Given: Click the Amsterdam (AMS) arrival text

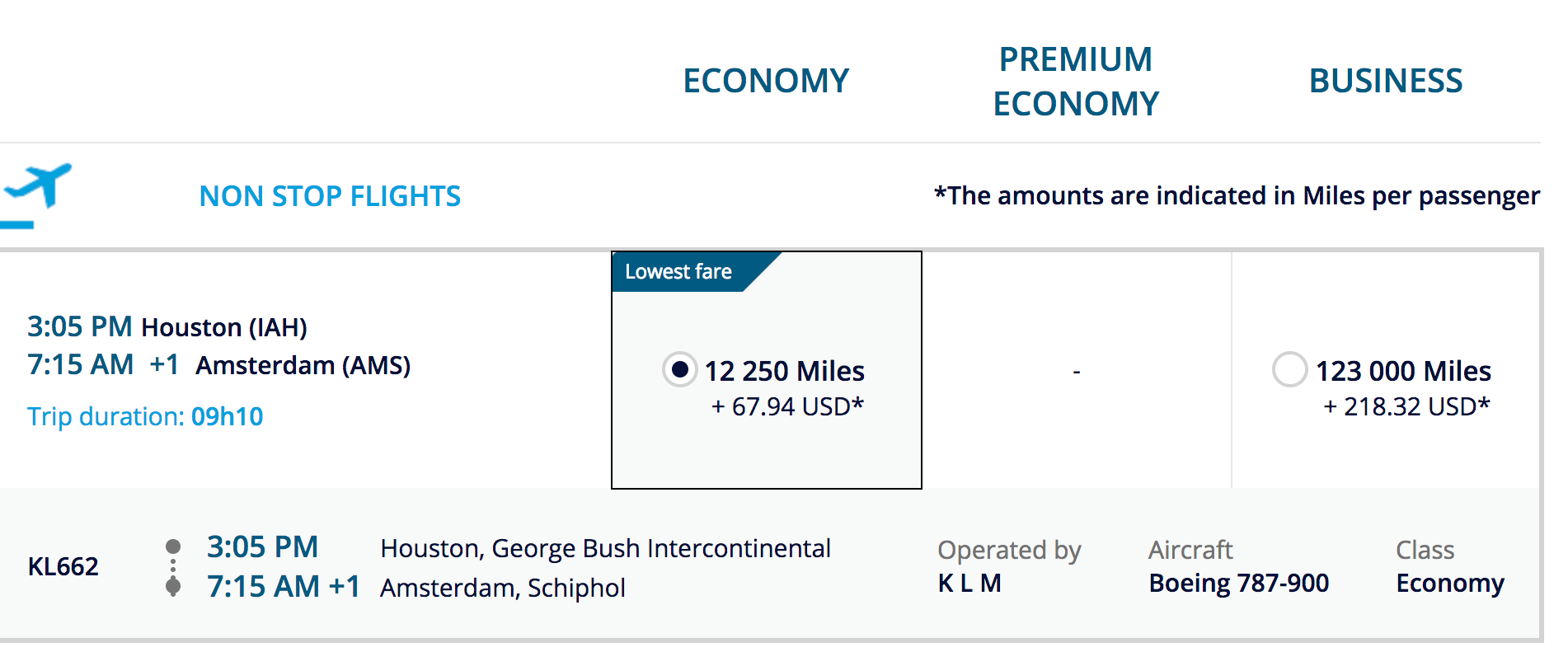Looking at the screenshot, I should pyautogui.click(x=303, y=365).
